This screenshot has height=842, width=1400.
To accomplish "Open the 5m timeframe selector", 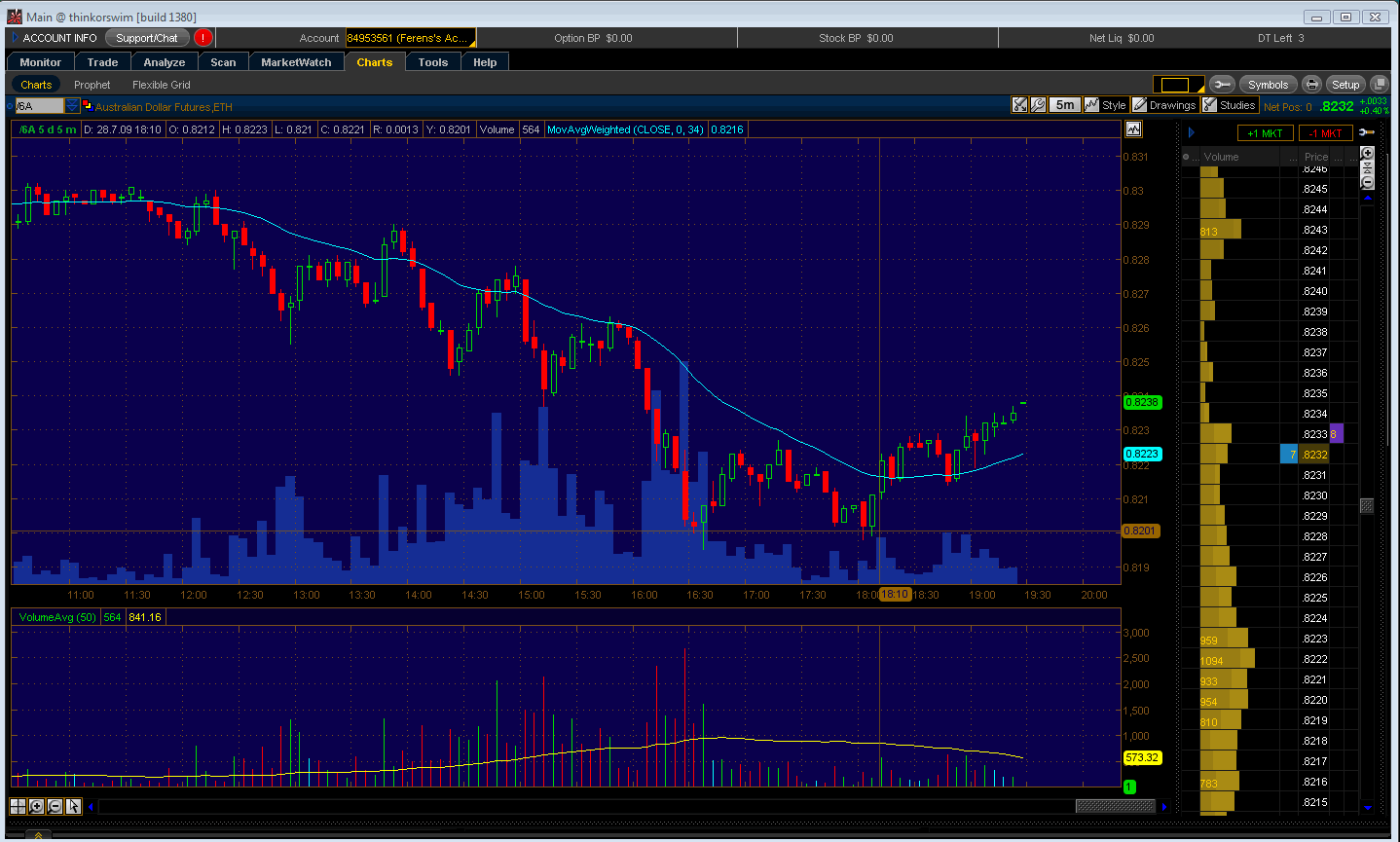I will [x=1065, y=105].
